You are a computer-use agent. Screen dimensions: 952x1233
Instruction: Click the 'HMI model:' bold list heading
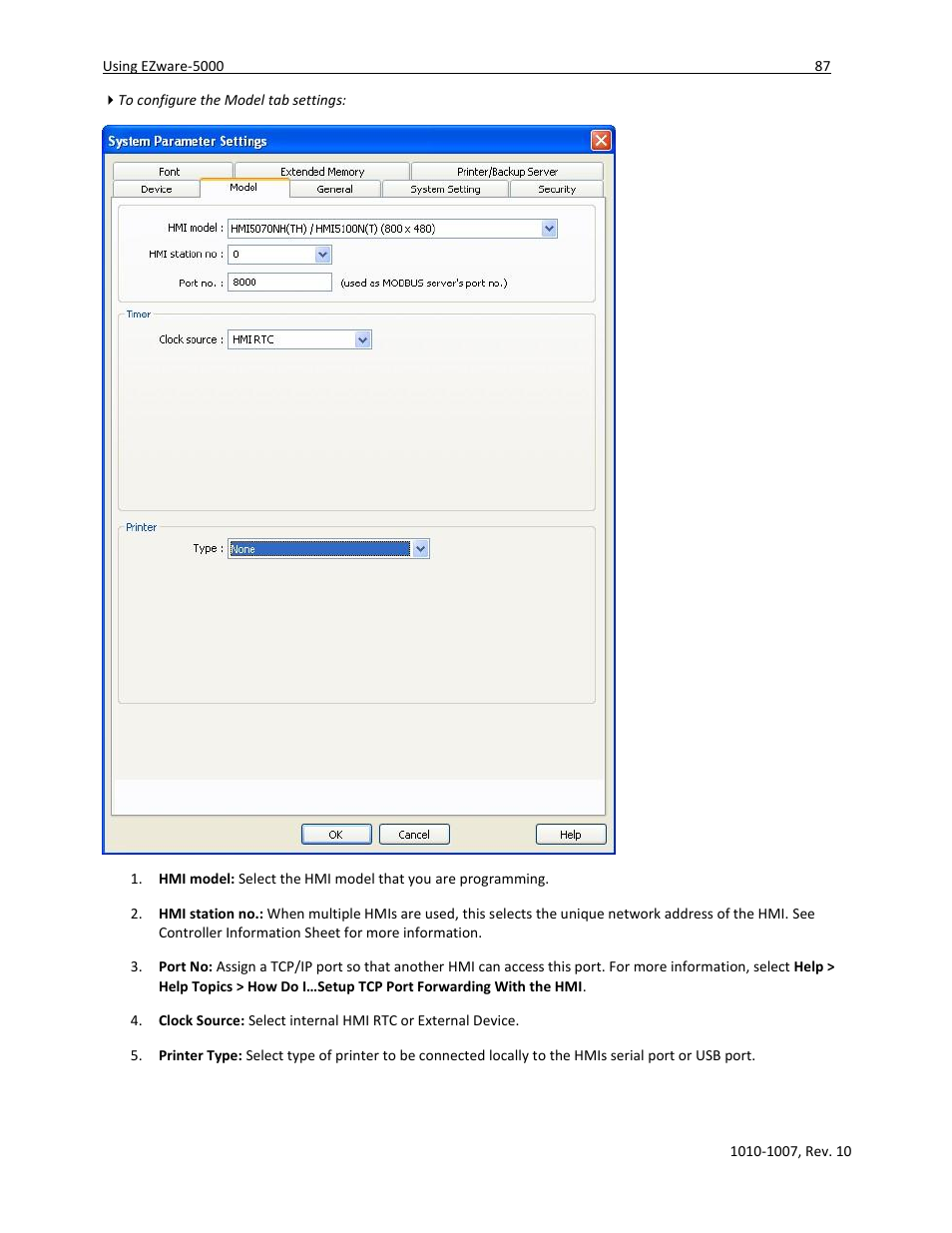[197, 879]
